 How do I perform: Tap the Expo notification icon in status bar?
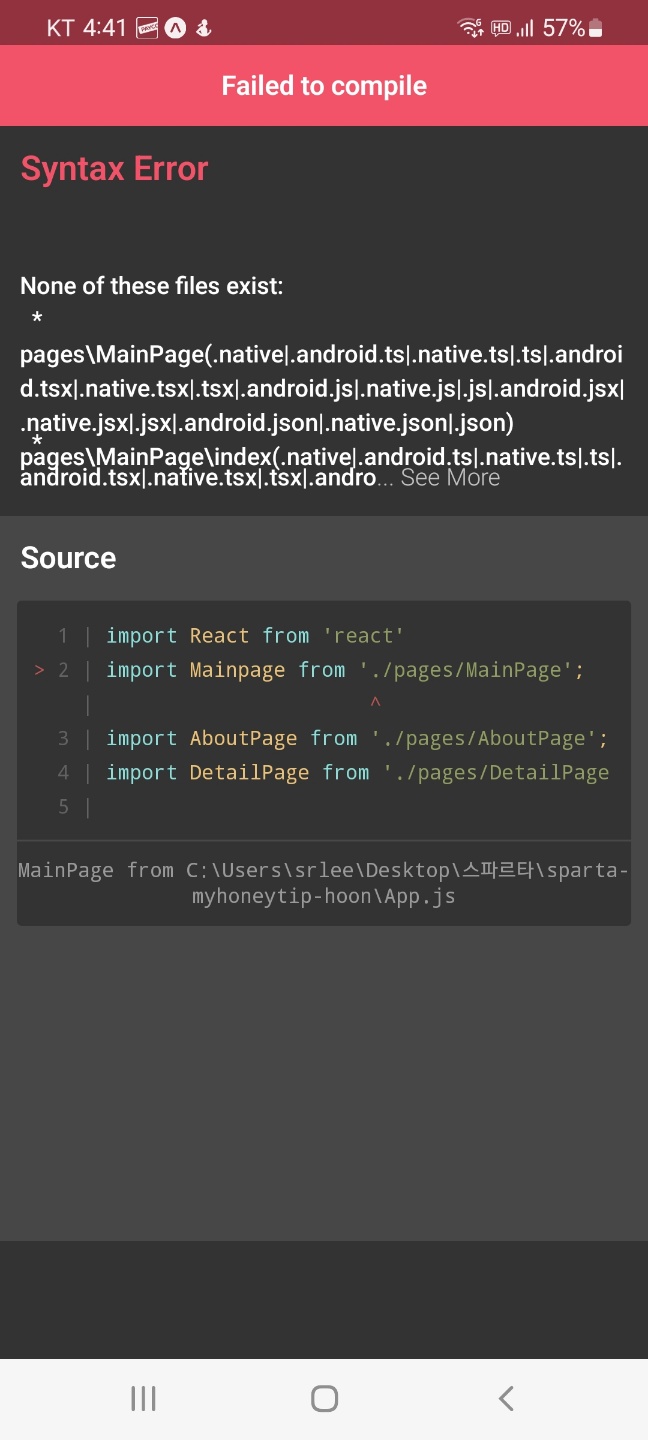pyautogui.click(x=176, y=28)
